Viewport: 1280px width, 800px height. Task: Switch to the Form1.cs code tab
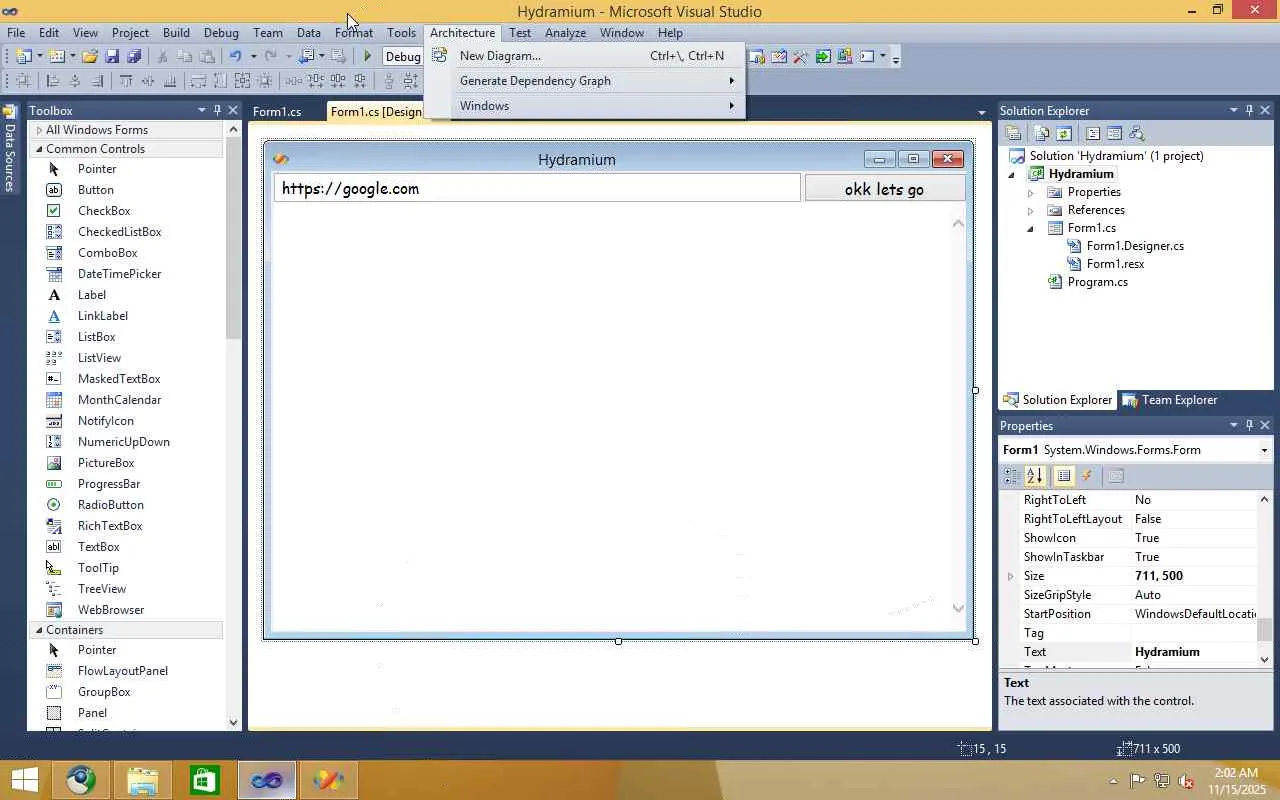coord(277,111)
